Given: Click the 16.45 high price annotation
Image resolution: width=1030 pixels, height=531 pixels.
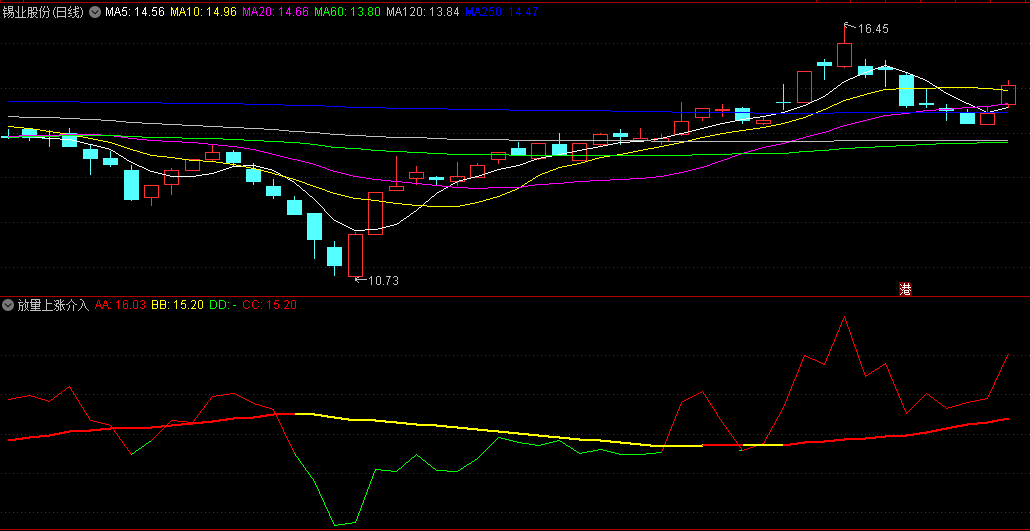Looking at the screenshot, I should tap(873, 28).
